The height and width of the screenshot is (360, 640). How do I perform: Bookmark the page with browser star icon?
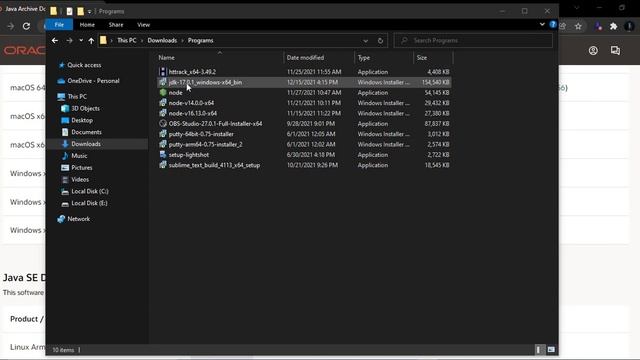tap(578, 26)
